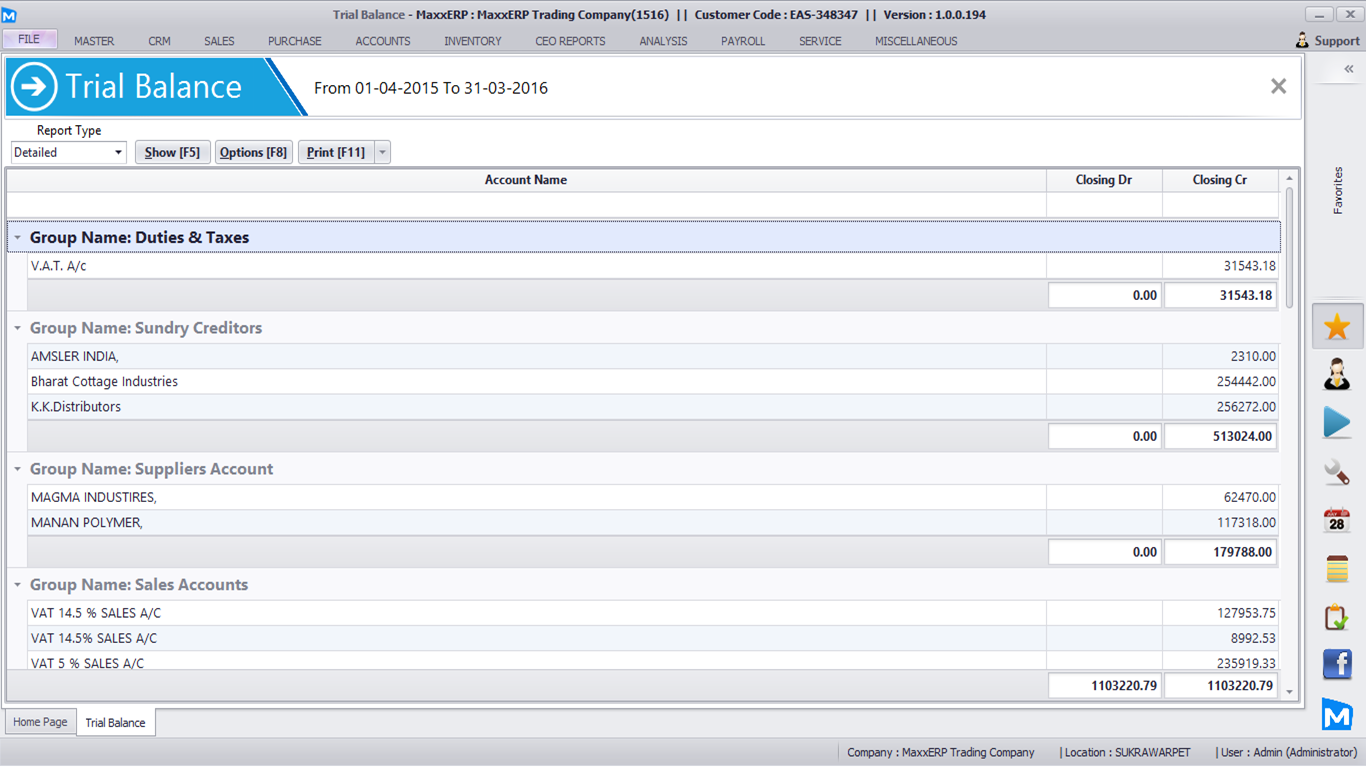1366x768 pixels.
Task: Click the Facebook icon in sidebar
Action: 1337,664
